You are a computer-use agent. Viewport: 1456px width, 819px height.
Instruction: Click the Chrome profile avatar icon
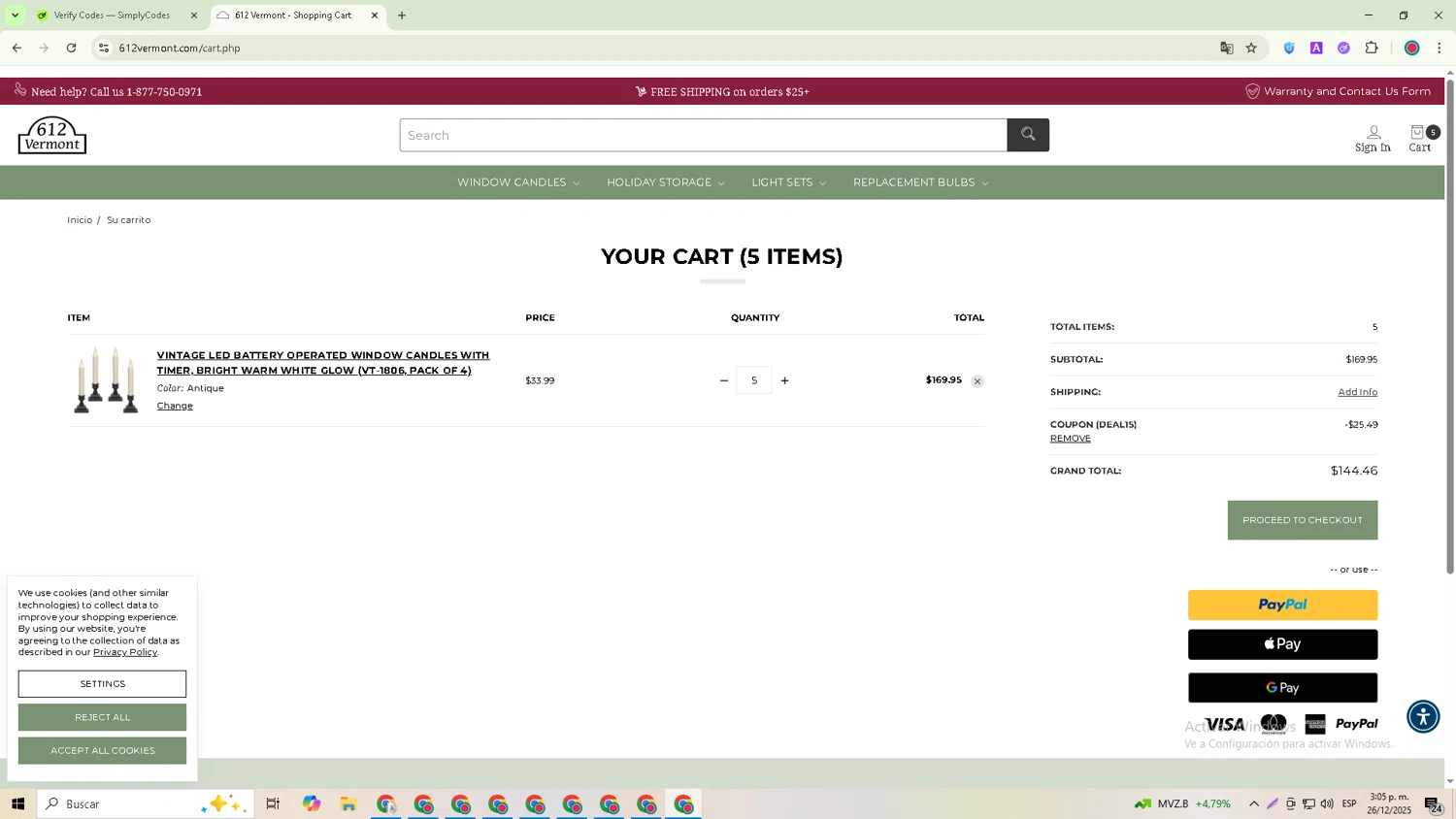[1411, 48]
